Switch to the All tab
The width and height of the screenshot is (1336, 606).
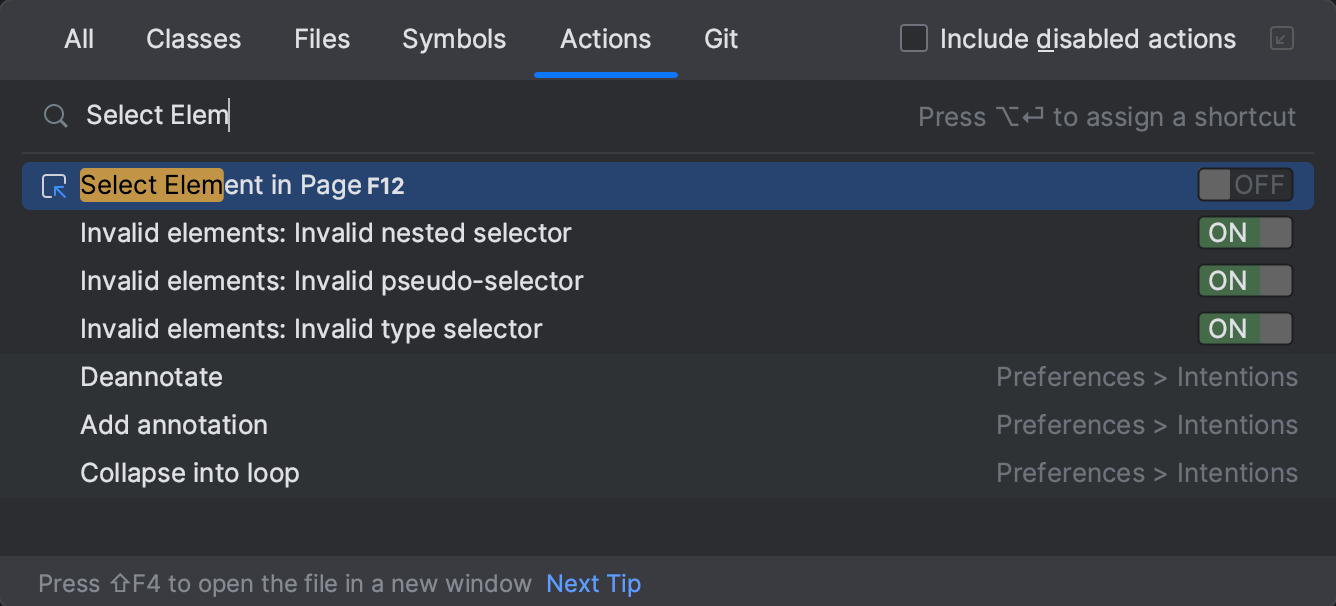click(x=79, y=39)
